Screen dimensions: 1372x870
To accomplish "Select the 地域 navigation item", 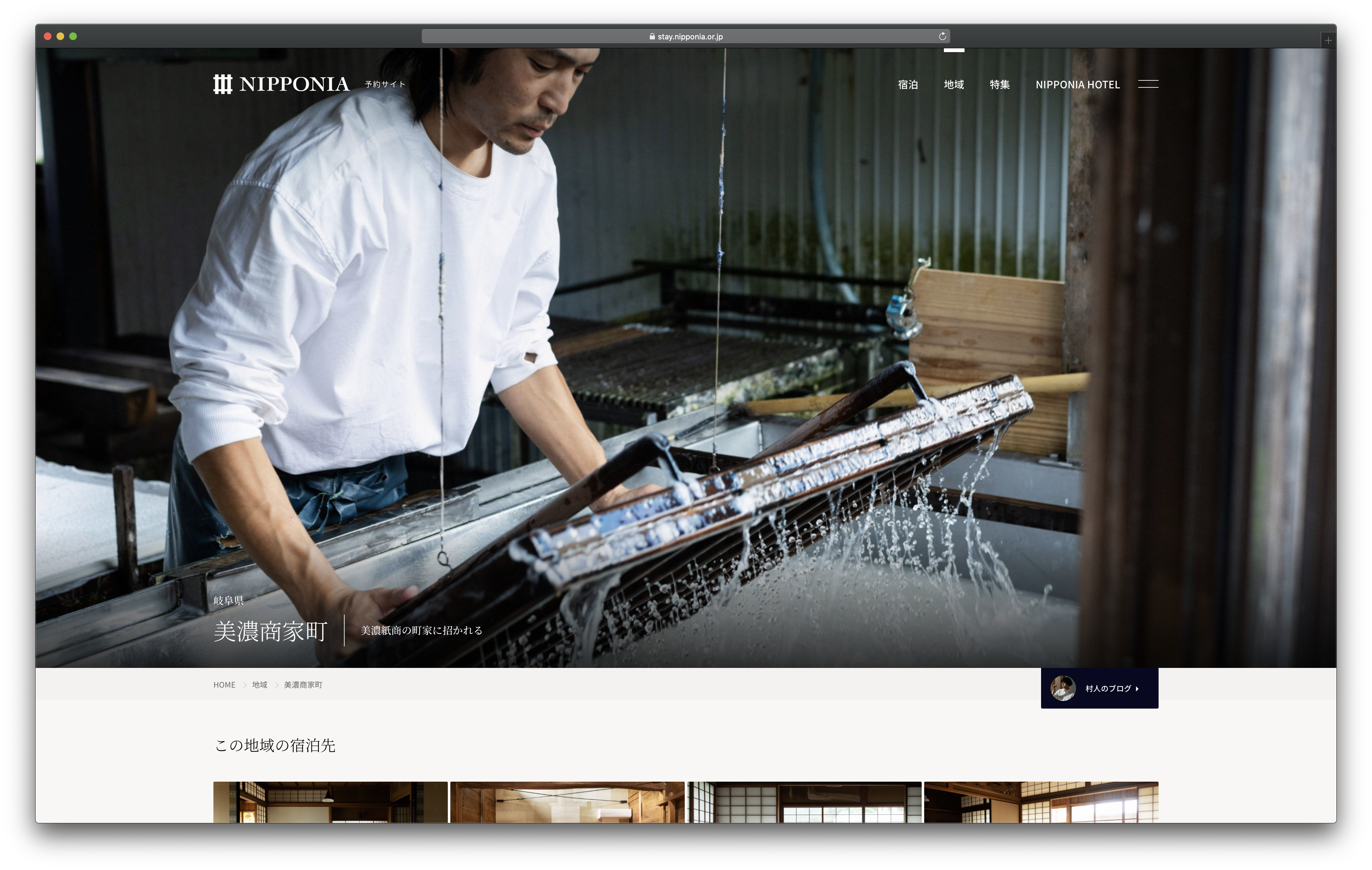I will 954,85.
